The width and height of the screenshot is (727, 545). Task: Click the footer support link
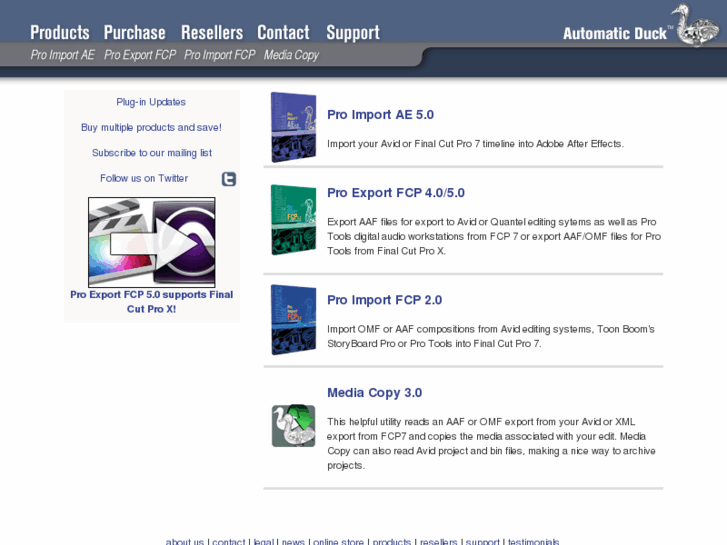483,541
